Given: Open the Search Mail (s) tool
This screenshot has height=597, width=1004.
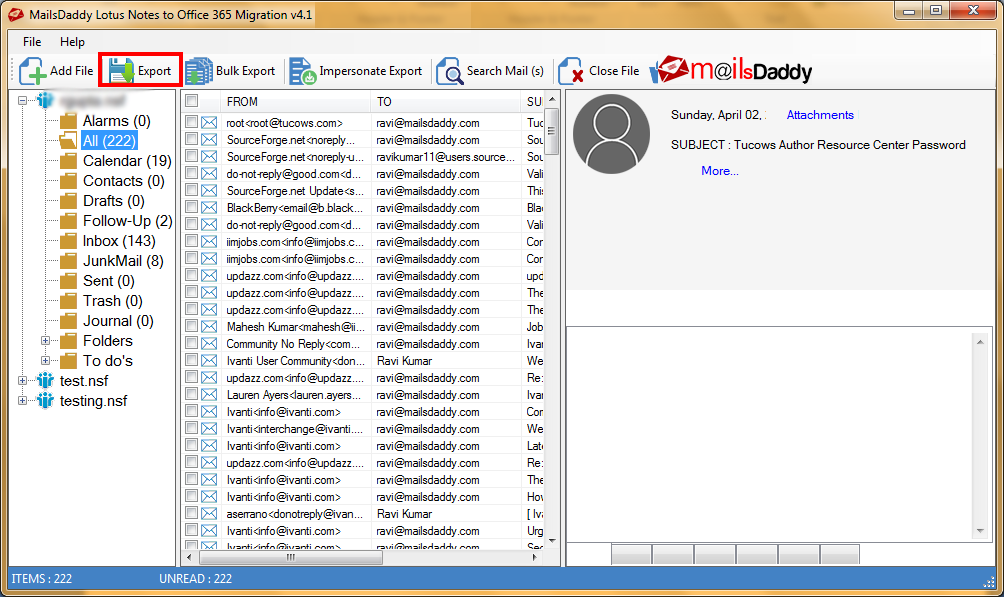Looking at the screenshot, I should click(x=490, y=71).
